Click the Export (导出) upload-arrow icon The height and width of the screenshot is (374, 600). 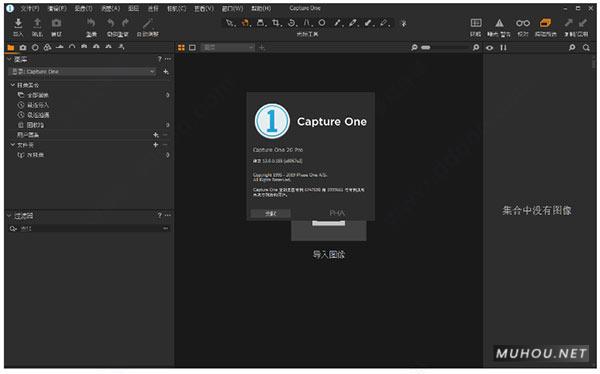coord(37,23)
